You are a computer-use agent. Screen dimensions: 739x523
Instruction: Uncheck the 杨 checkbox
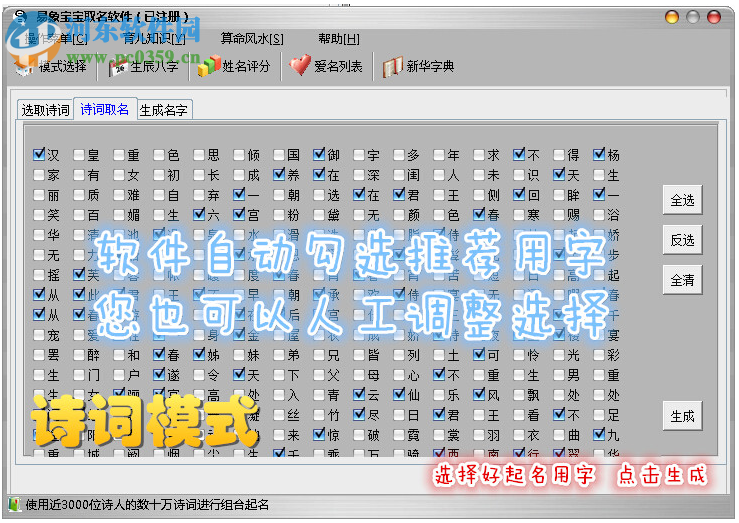tap(599, 155)
